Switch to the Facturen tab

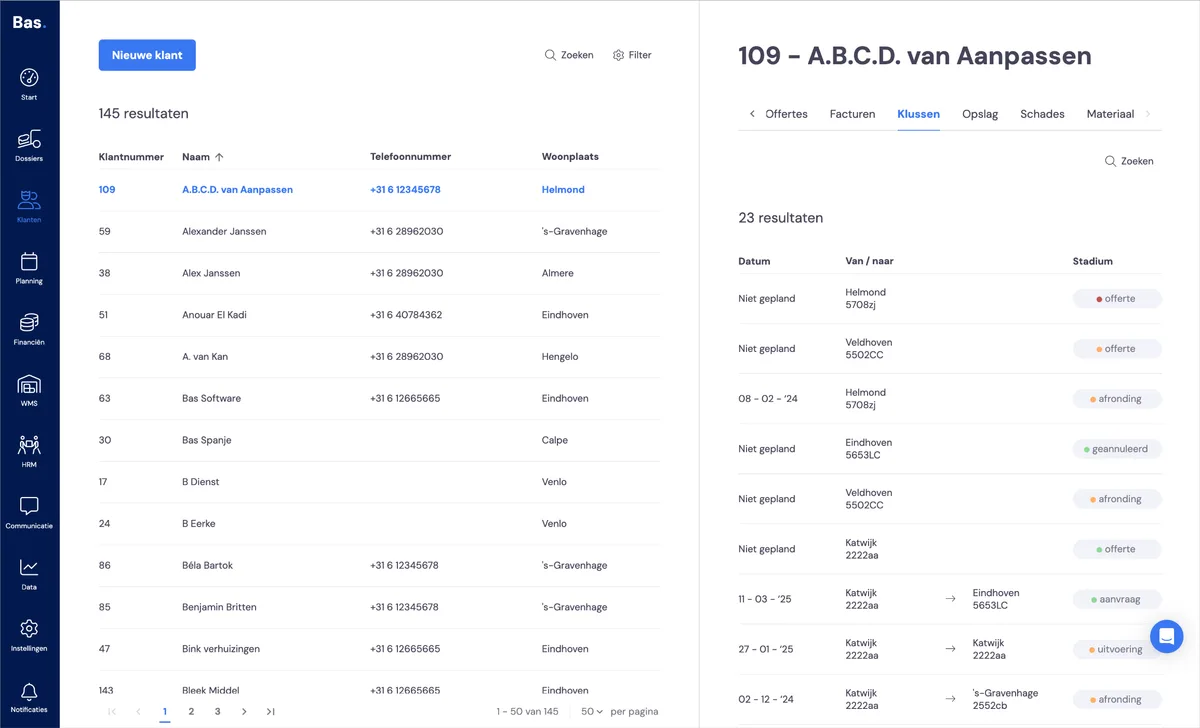852,114
